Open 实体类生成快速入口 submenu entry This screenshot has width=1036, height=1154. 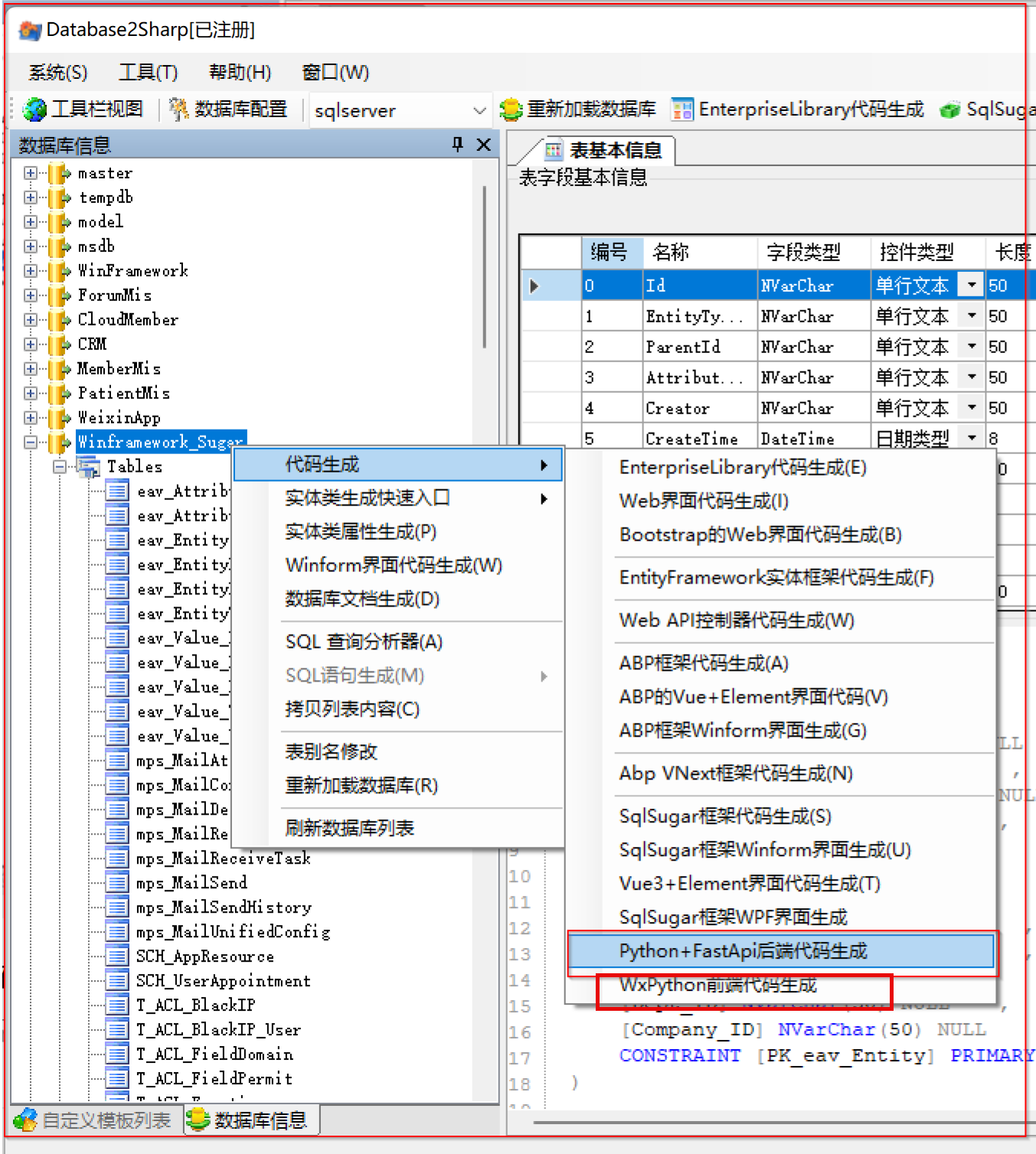(x=398, y=499)
